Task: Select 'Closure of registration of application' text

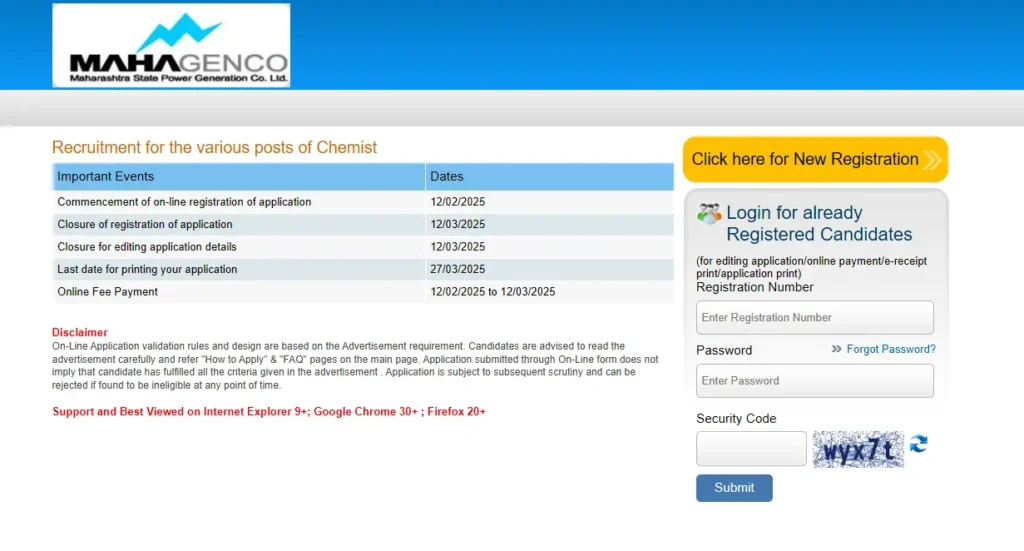Action: [145, 224]
